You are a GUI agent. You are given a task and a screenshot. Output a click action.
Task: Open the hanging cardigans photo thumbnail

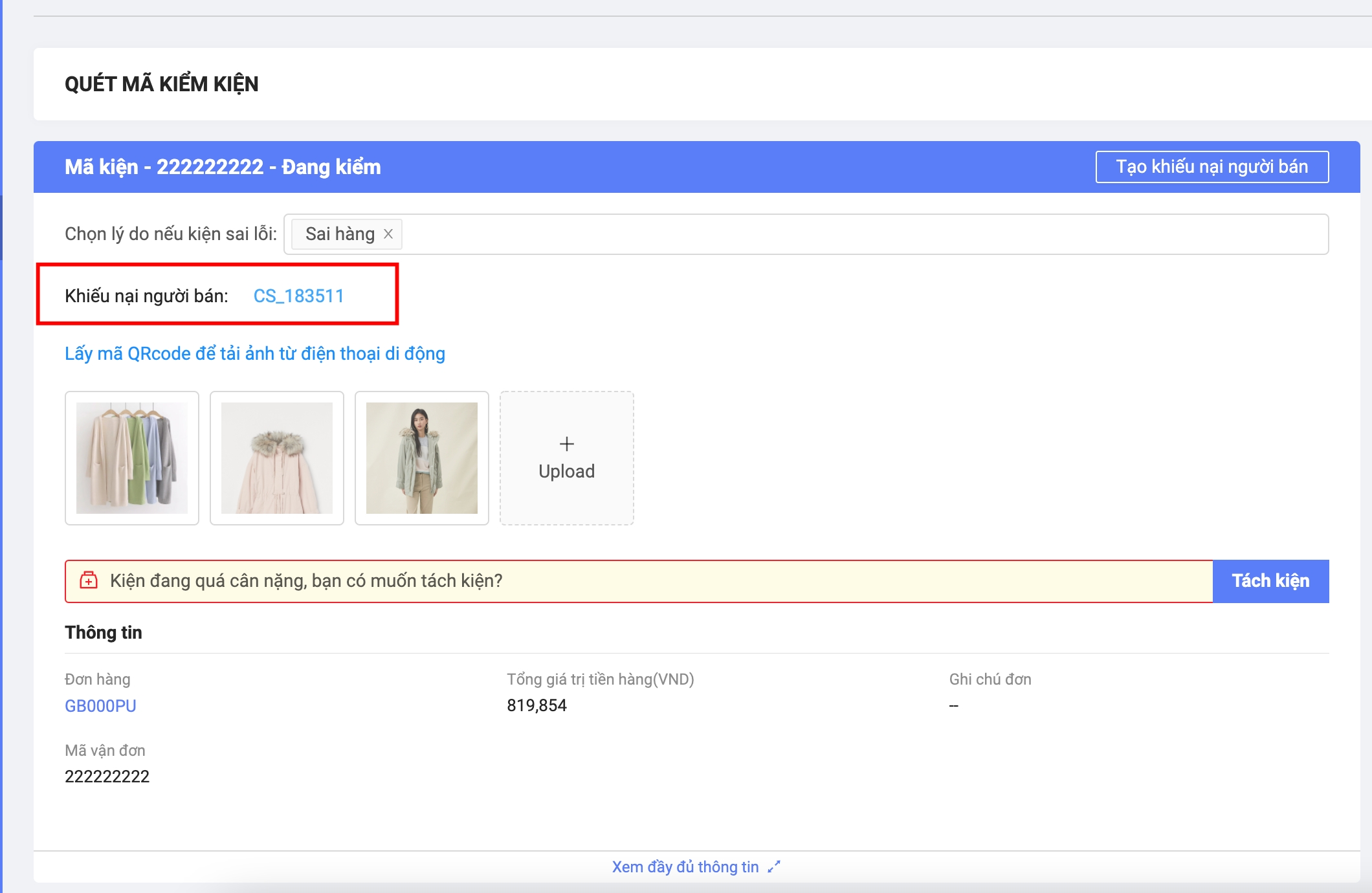click(x=132, y=458)
